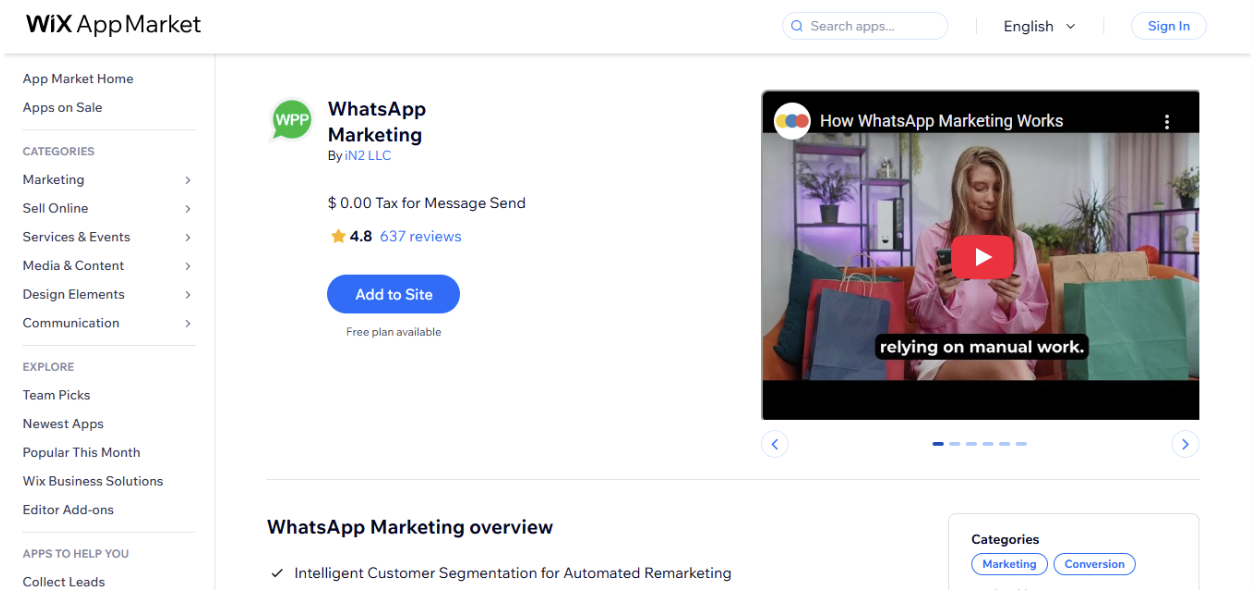Select App Market Home in sidebar
Viewport: 1252px width, 616px height.
point(78,78)
